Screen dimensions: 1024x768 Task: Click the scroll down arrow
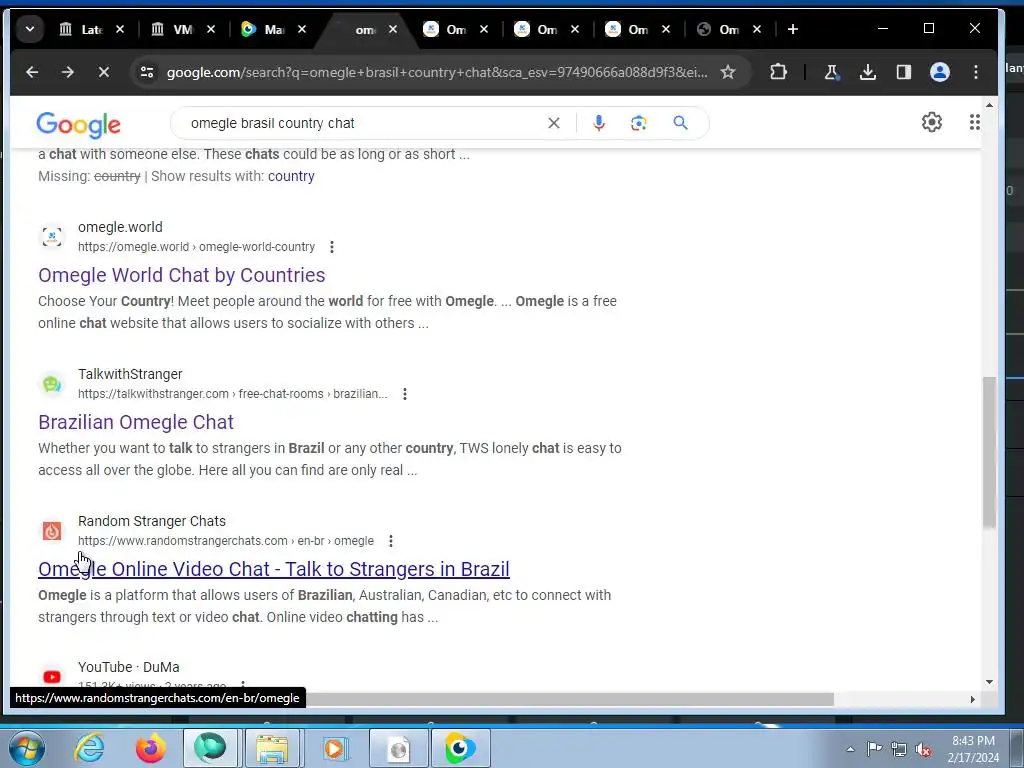click(x=989, y=682)
